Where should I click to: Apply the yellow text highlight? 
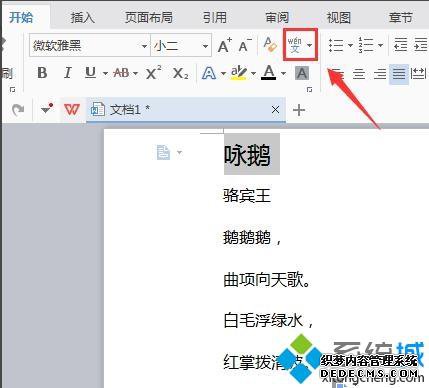tap(239, 73)
